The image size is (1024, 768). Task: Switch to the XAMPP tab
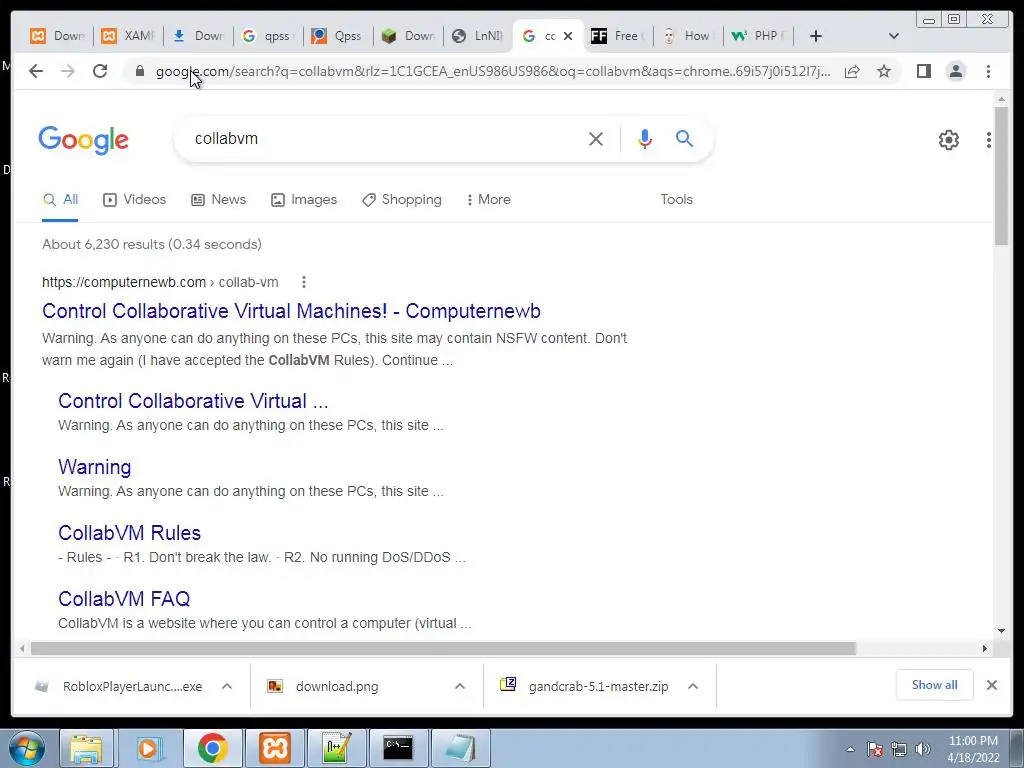pos(129,36)
